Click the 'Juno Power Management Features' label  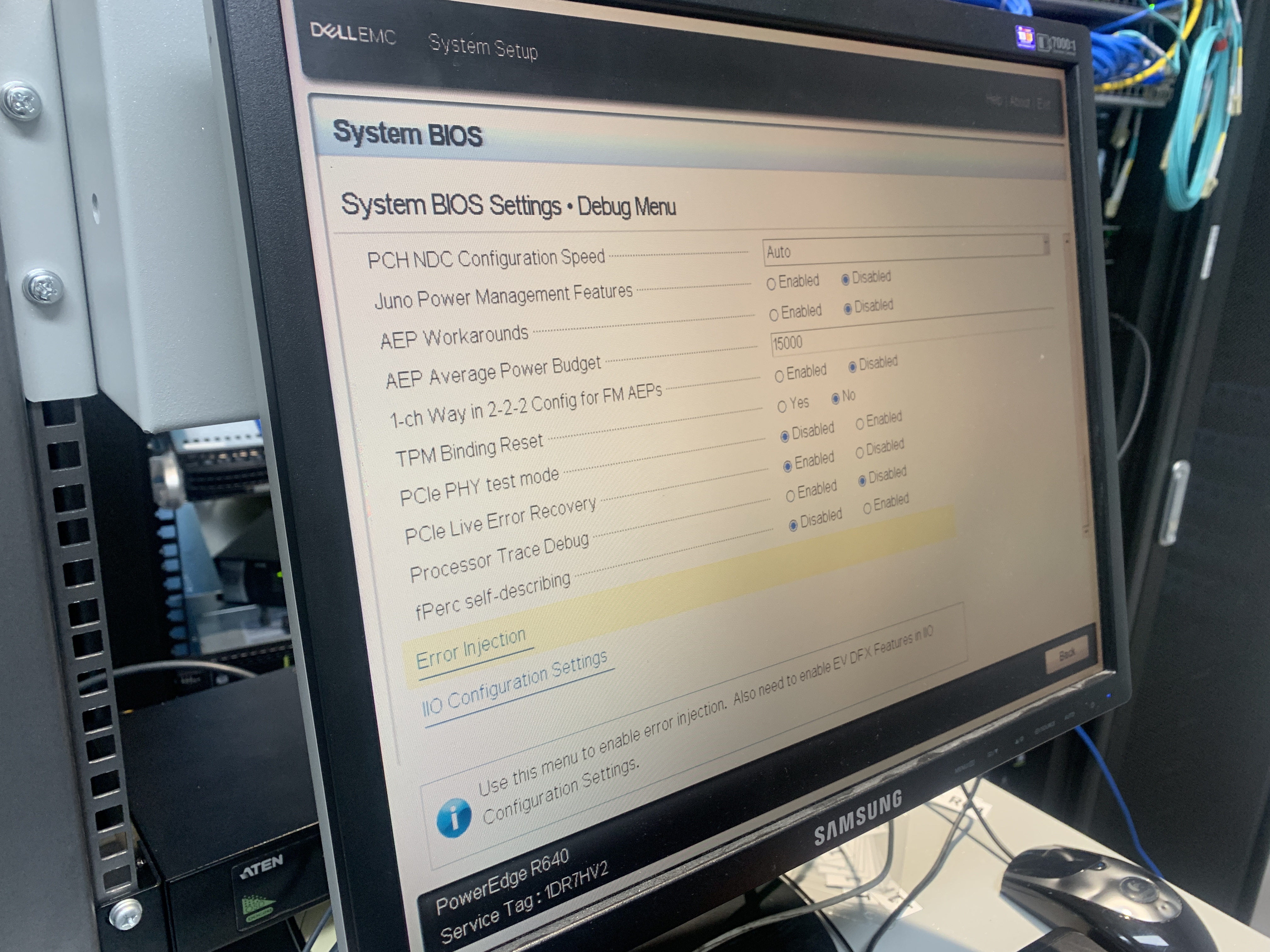point(503,296)
